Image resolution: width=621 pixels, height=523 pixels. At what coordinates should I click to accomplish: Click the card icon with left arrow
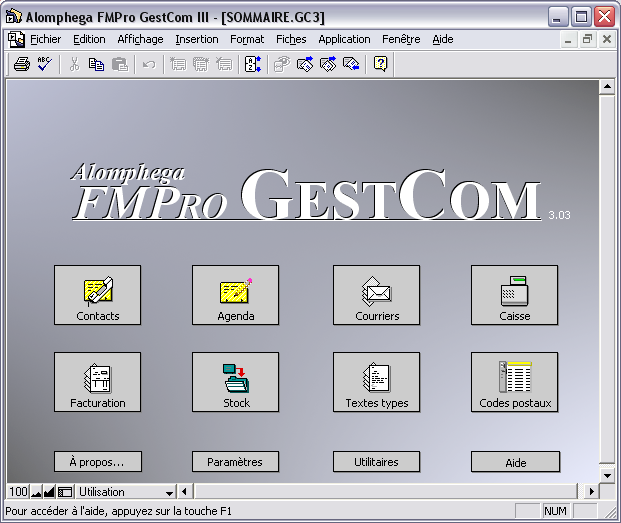tap(351, 64)
